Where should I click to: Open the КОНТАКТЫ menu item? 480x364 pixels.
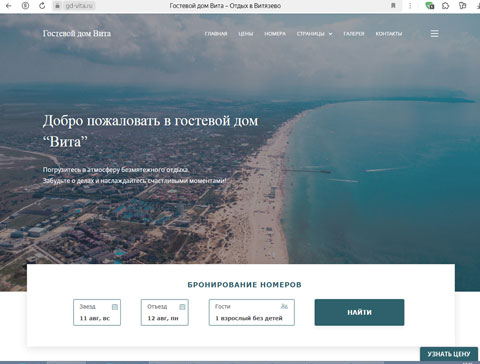pyautogui.click(x=389, y=34)
